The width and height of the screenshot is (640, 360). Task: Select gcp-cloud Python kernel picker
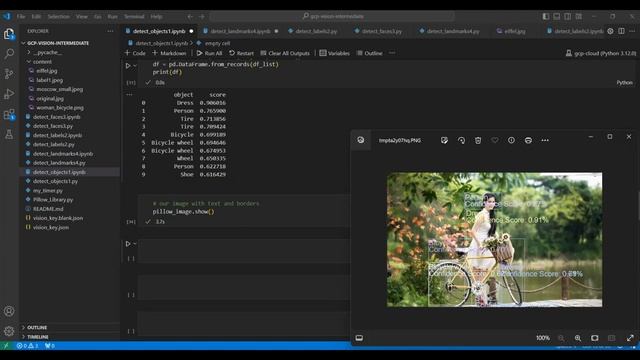click(x=600, y=53)
